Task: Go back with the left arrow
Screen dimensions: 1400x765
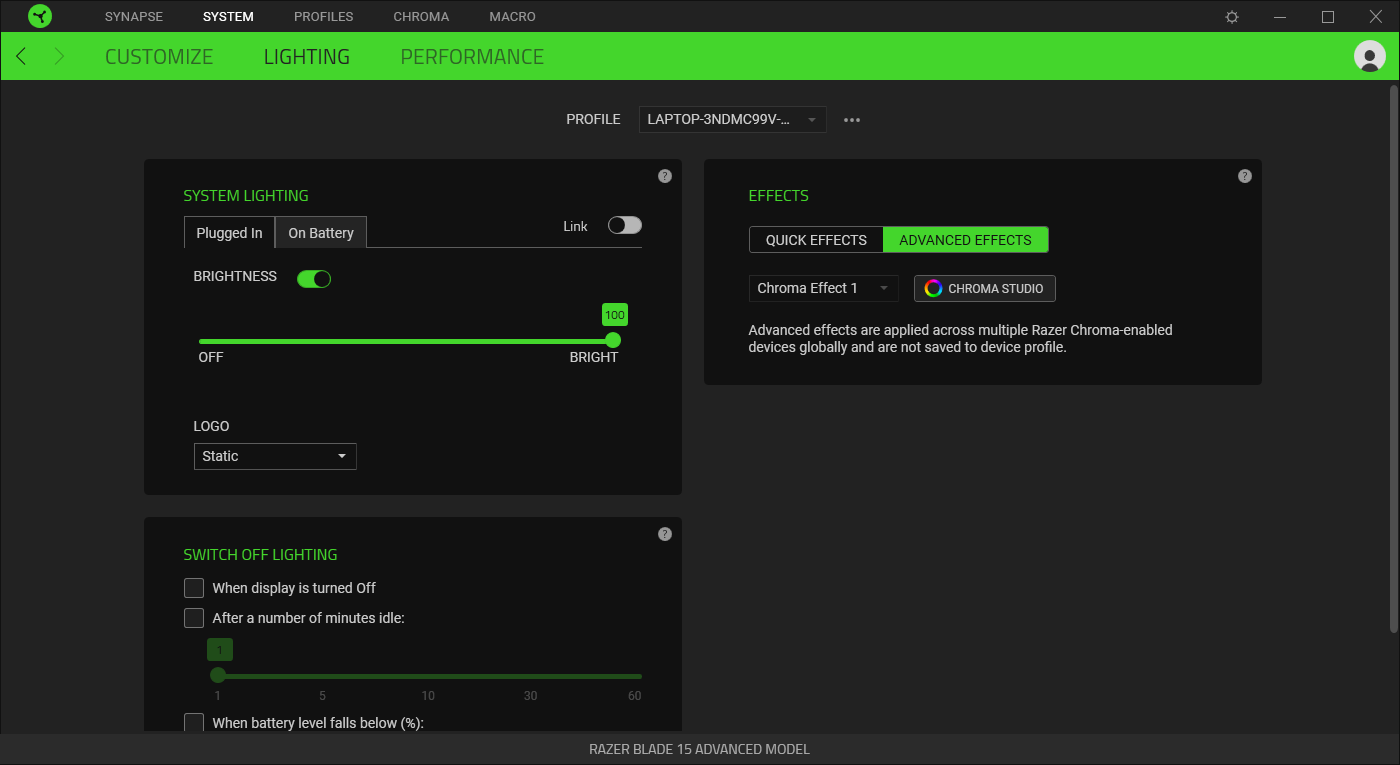Action: click(x=21, y=56)
